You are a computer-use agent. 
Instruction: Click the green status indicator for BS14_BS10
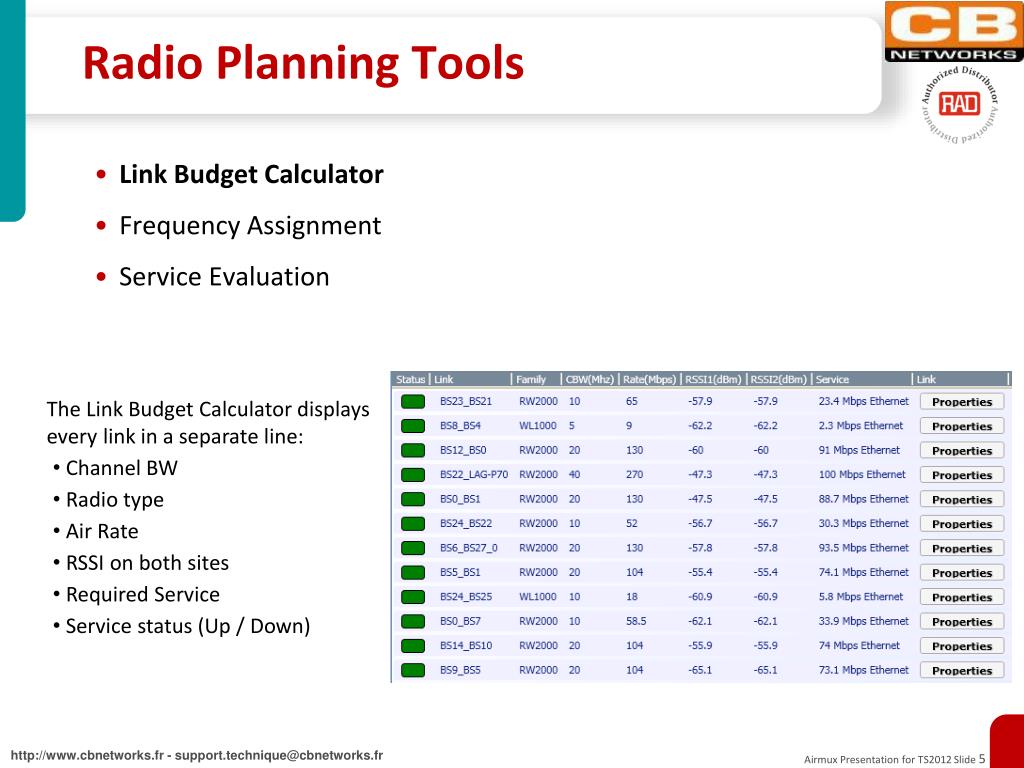coord(413,646)
